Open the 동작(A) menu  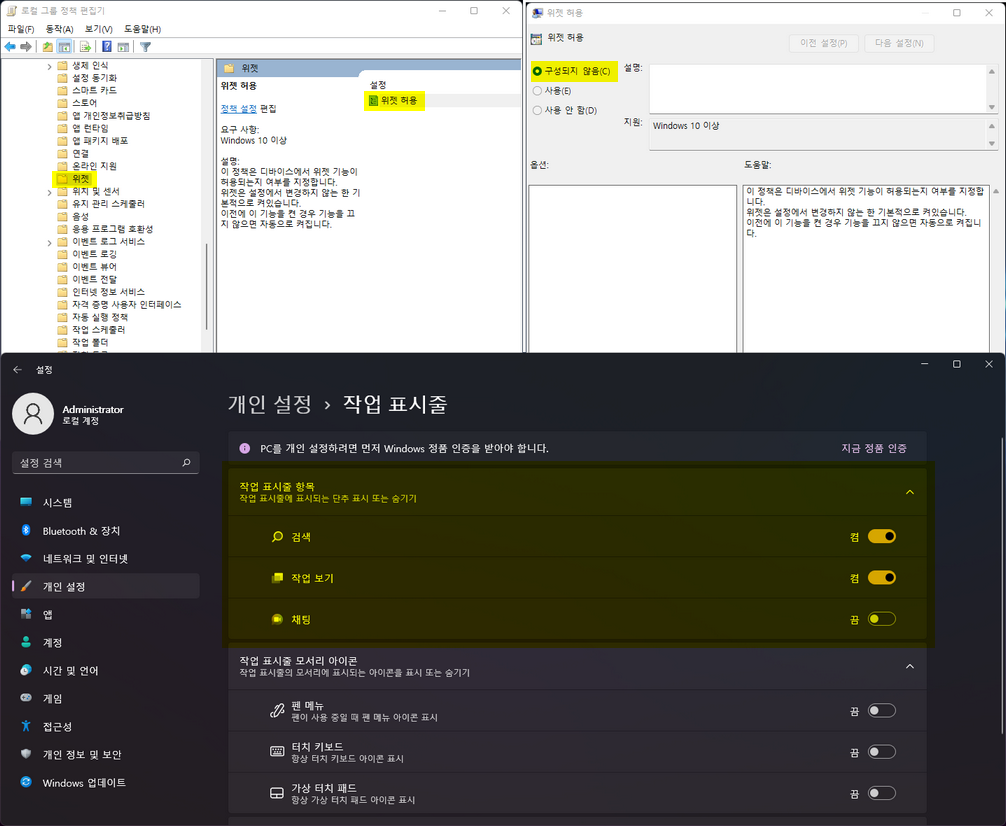point(59,29)
